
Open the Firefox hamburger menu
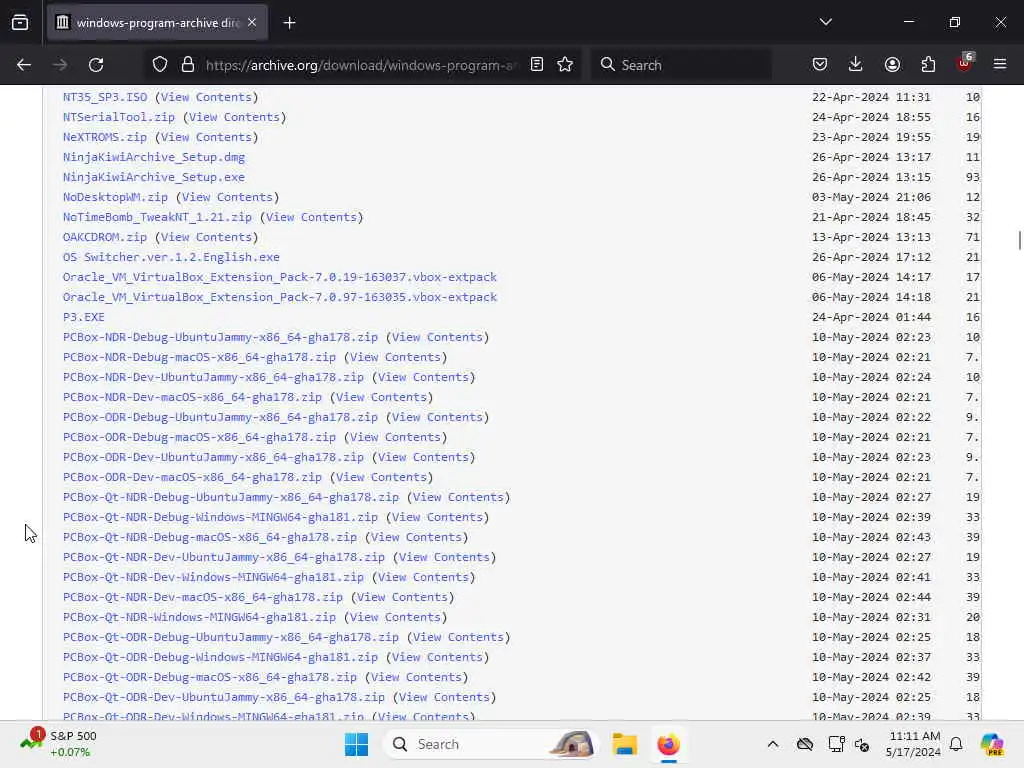[x=1000, y=65]
